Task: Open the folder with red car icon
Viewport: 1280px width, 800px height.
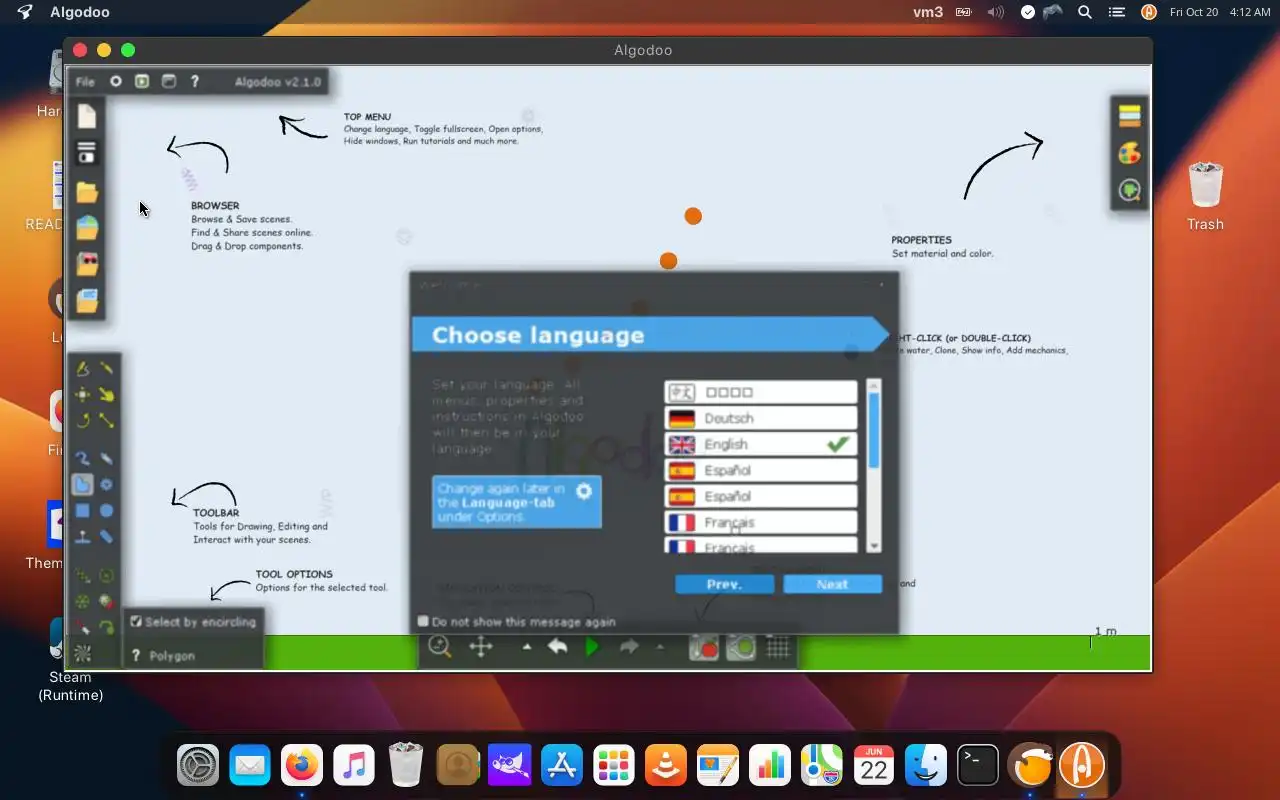Action: click(x=87, y=265)
